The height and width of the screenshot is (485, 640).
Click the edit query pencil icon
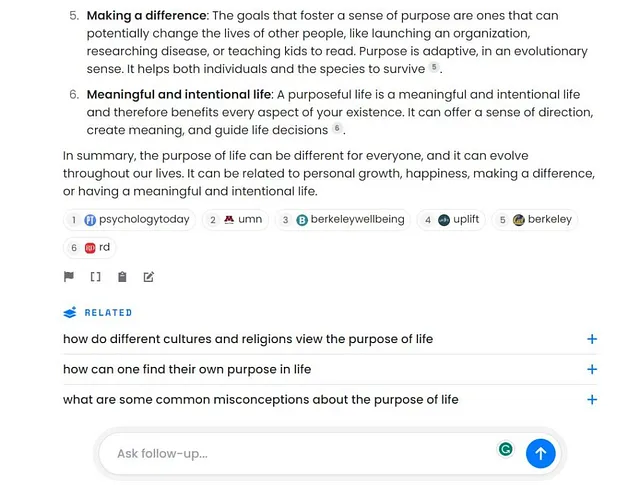click(149, 277)
